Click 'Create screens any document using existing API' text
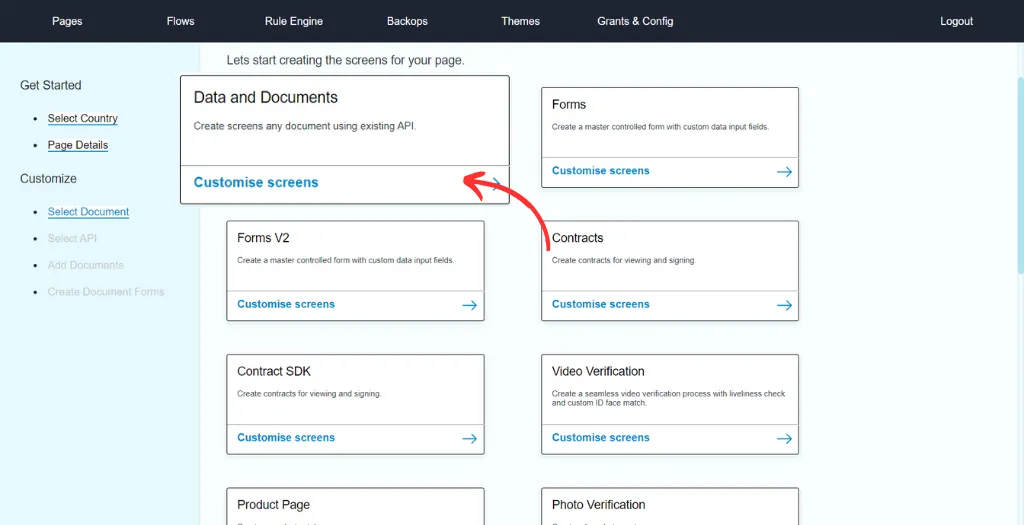 click(305, 126)
